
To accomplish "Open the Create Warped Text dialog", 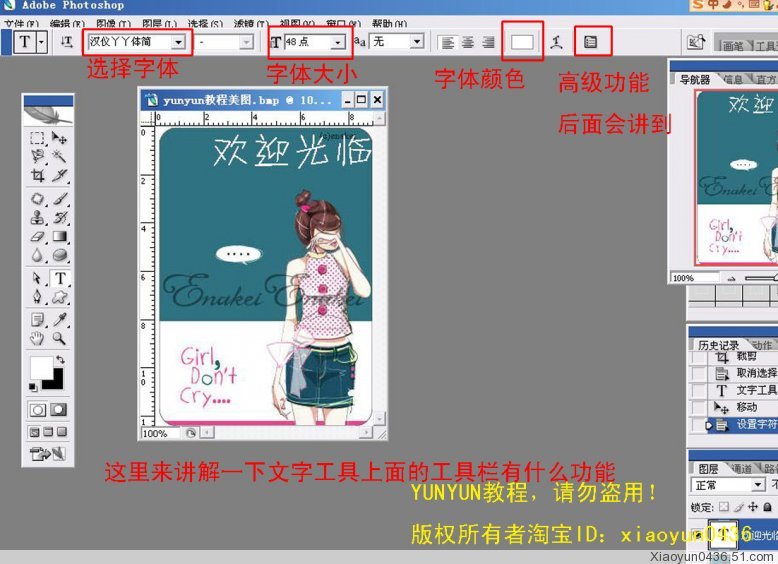I will (556, 43).
